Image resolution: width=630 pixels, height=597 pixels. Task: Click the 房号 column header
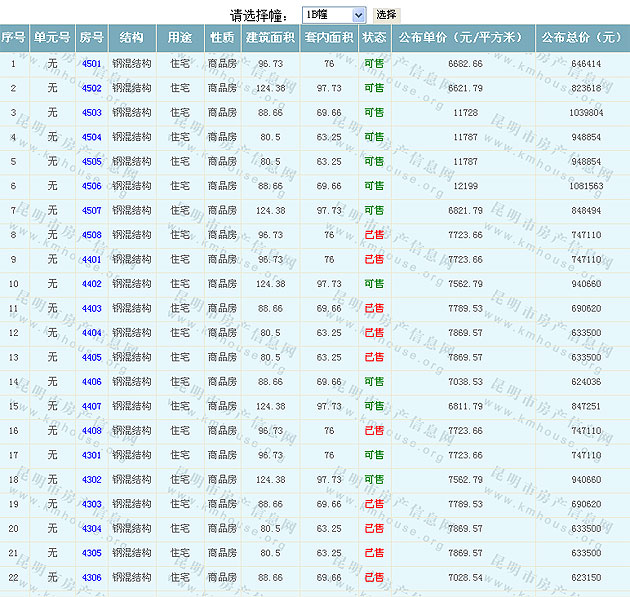click(x=91, y=38)
